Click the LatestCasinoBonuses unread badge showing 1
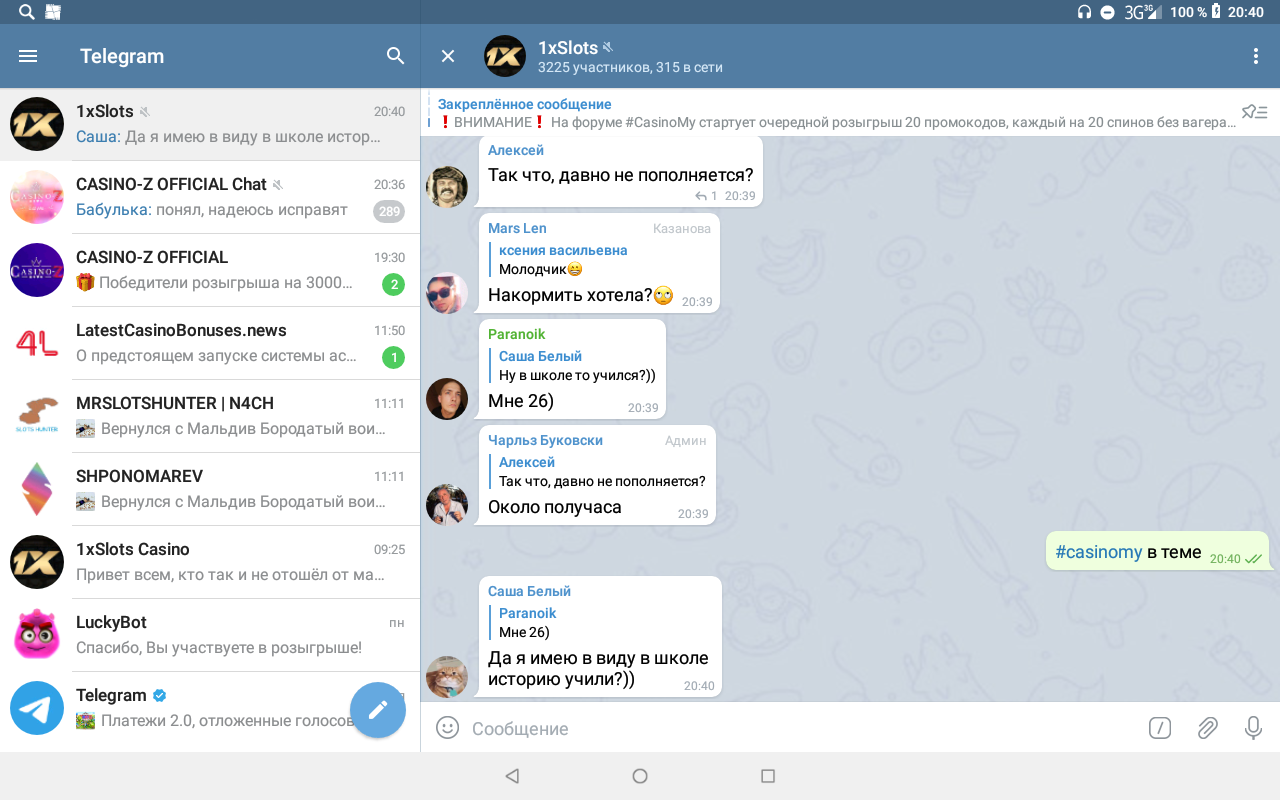 coord(394,357)
